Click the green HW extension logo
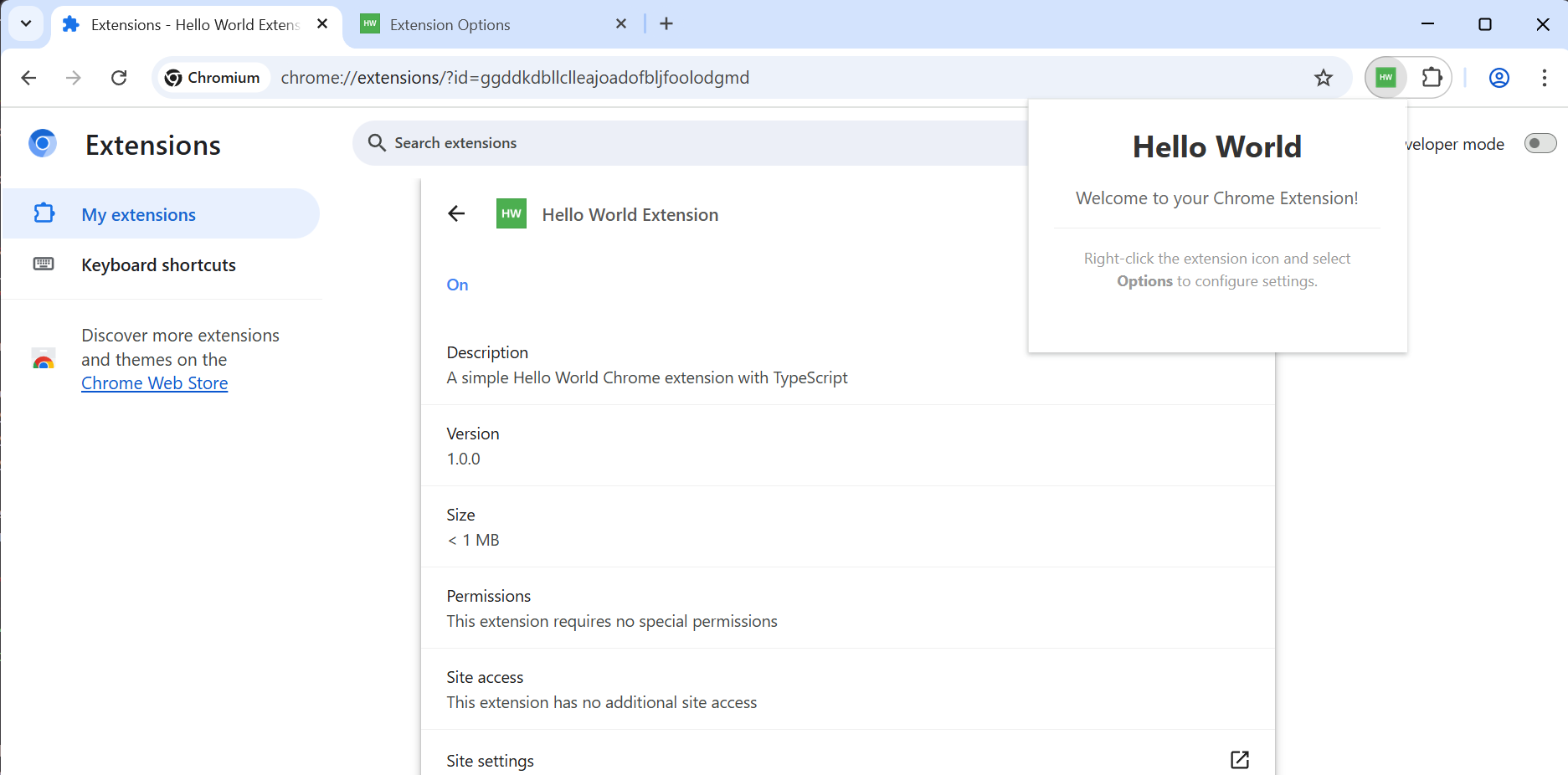 coord(512,214)
